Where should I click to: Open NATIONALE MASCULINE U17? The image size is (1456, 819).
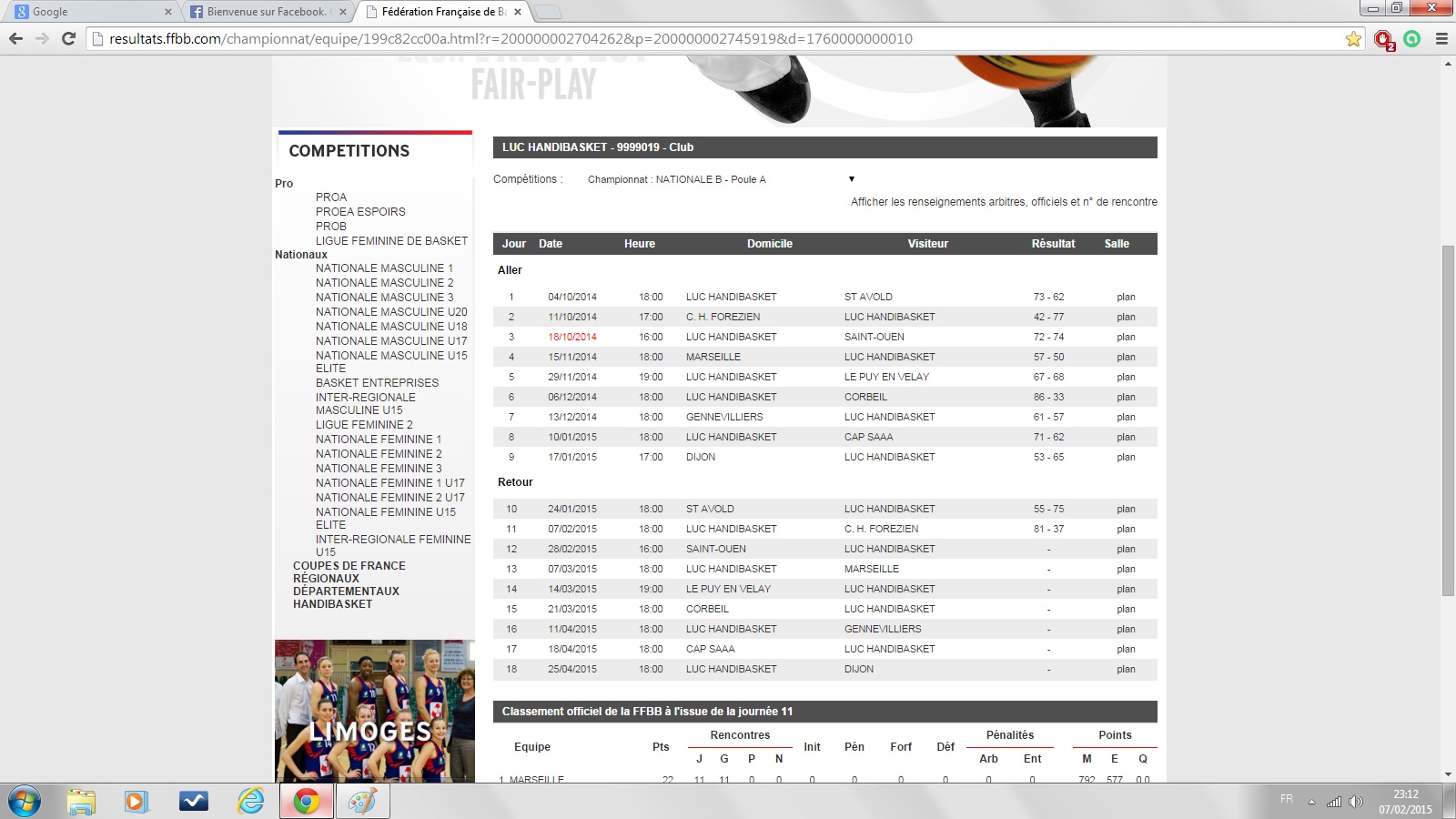click(391, 341)
